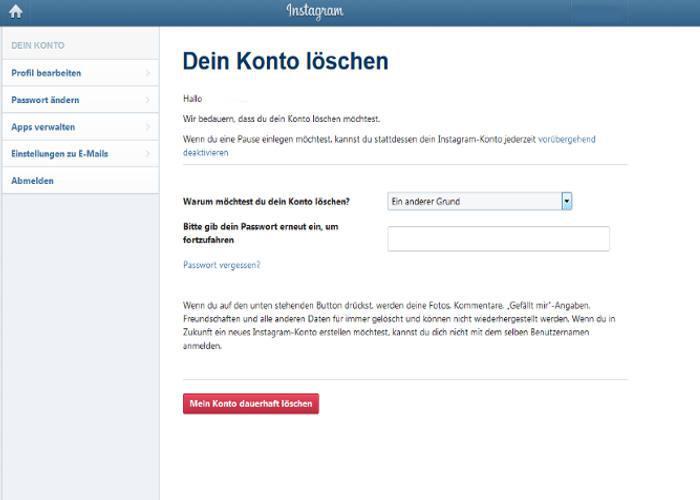Screen dimensions: 700x500
Task: Click the dropdown arrow of reason selector
Action: 567,201
